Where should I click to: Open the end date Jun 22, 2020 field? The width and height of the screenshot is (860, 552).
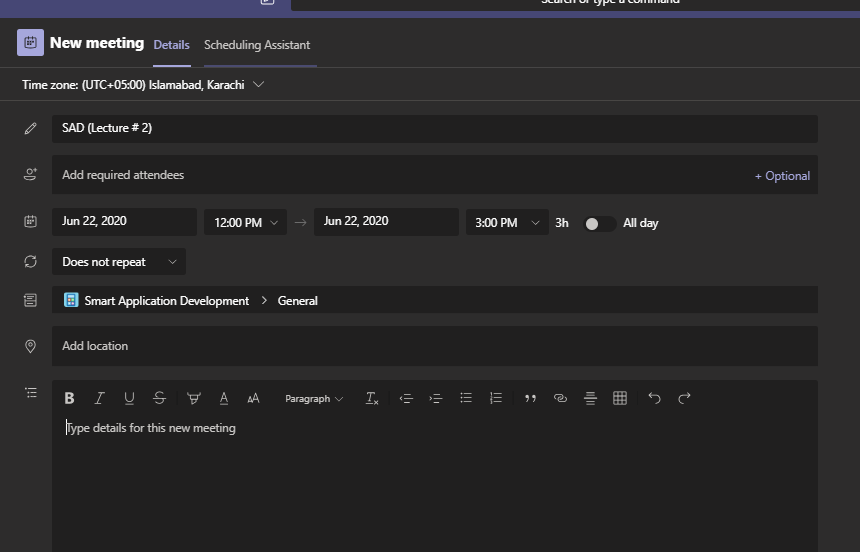386,222
